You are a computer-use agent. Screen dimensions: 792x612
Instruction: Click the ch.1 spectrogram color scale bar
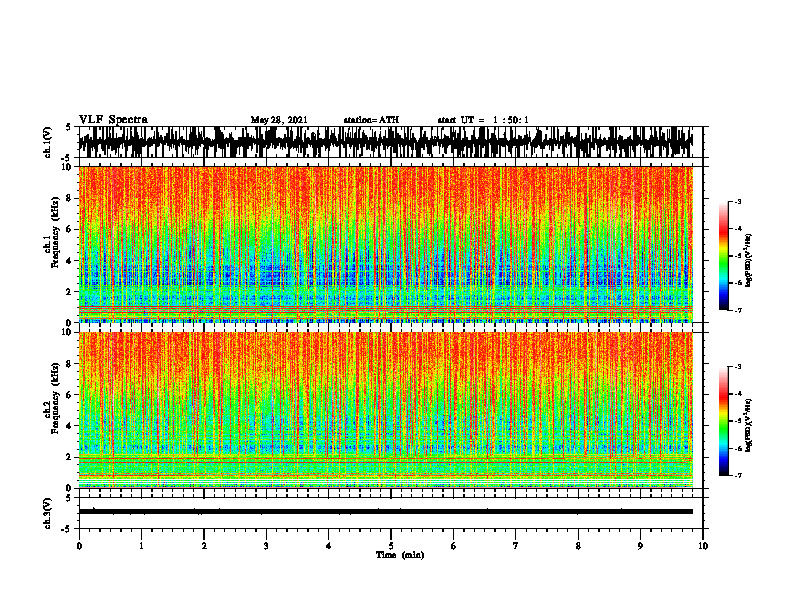pyautogui.click(x=724, y=256)
